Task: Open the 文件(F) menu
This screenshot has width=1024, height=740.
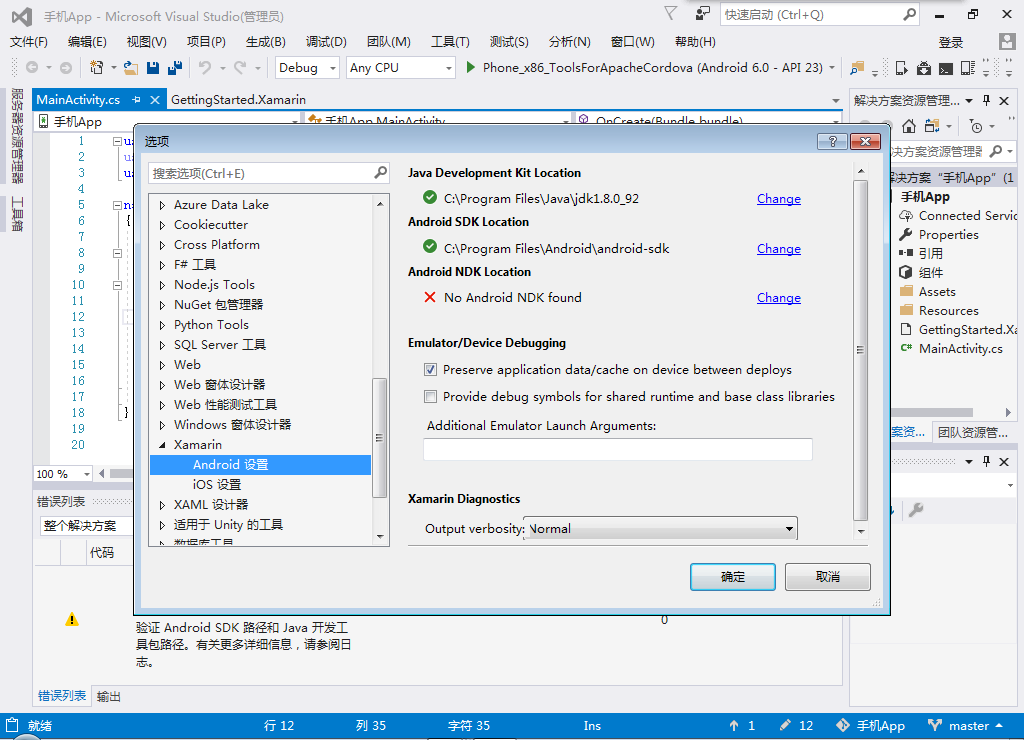Action: (29, 42)
